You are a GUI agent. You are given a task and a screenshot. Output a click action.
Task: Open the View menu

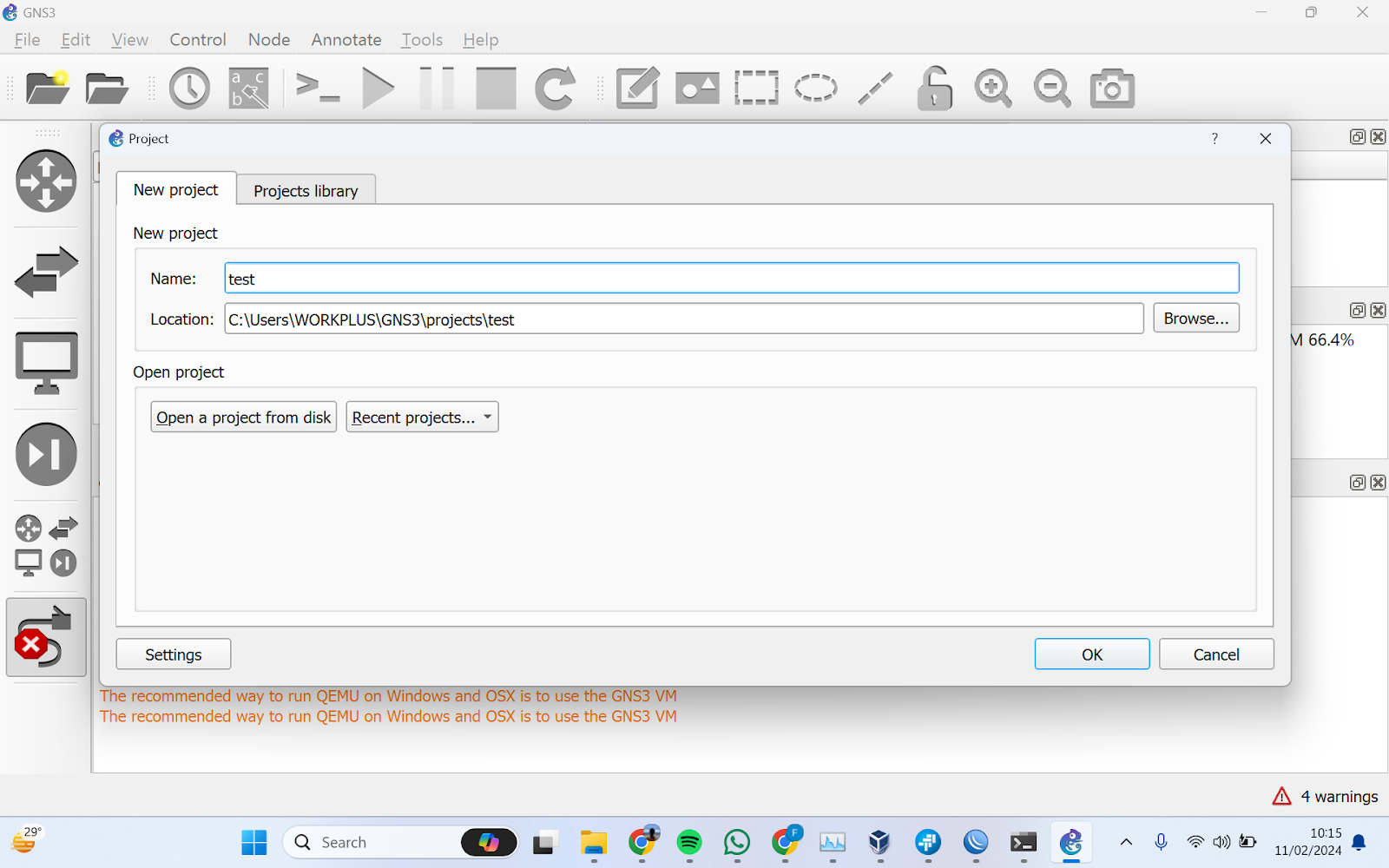(130, 40)
